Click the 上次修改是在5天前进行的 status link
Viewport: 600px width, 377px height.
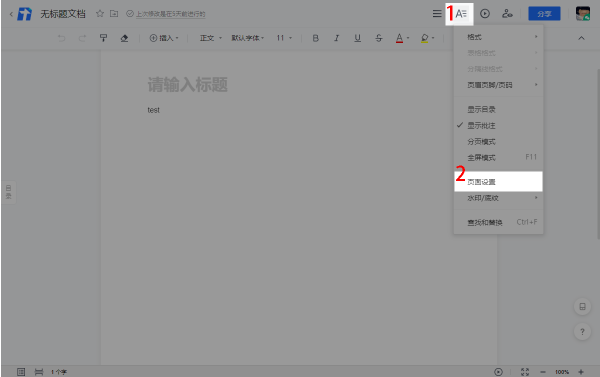point(171,14)
